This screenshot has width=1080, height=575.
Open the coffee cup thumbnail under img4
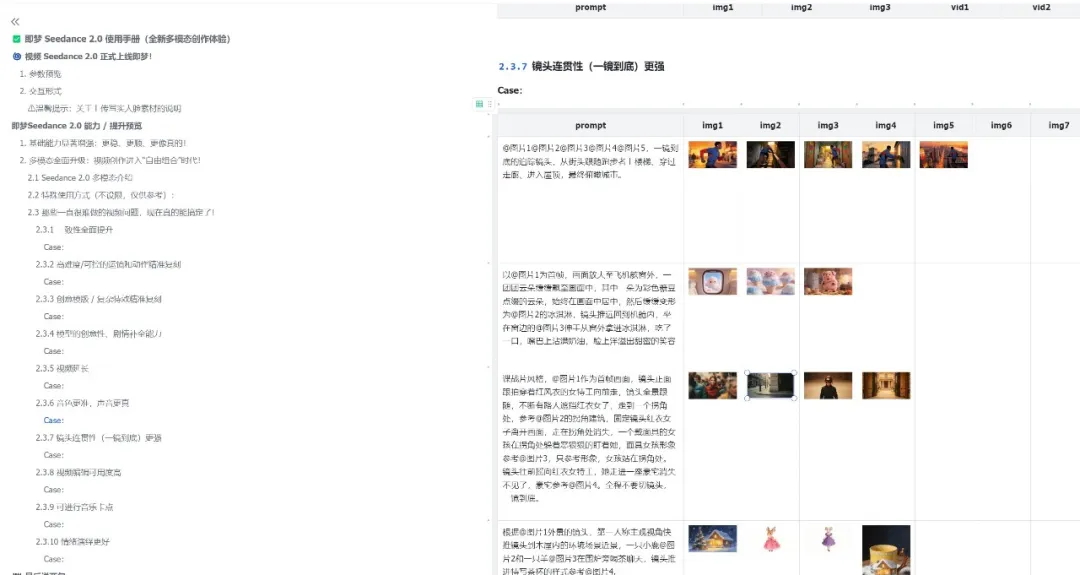pyautogui.click(x=886, y=549)
